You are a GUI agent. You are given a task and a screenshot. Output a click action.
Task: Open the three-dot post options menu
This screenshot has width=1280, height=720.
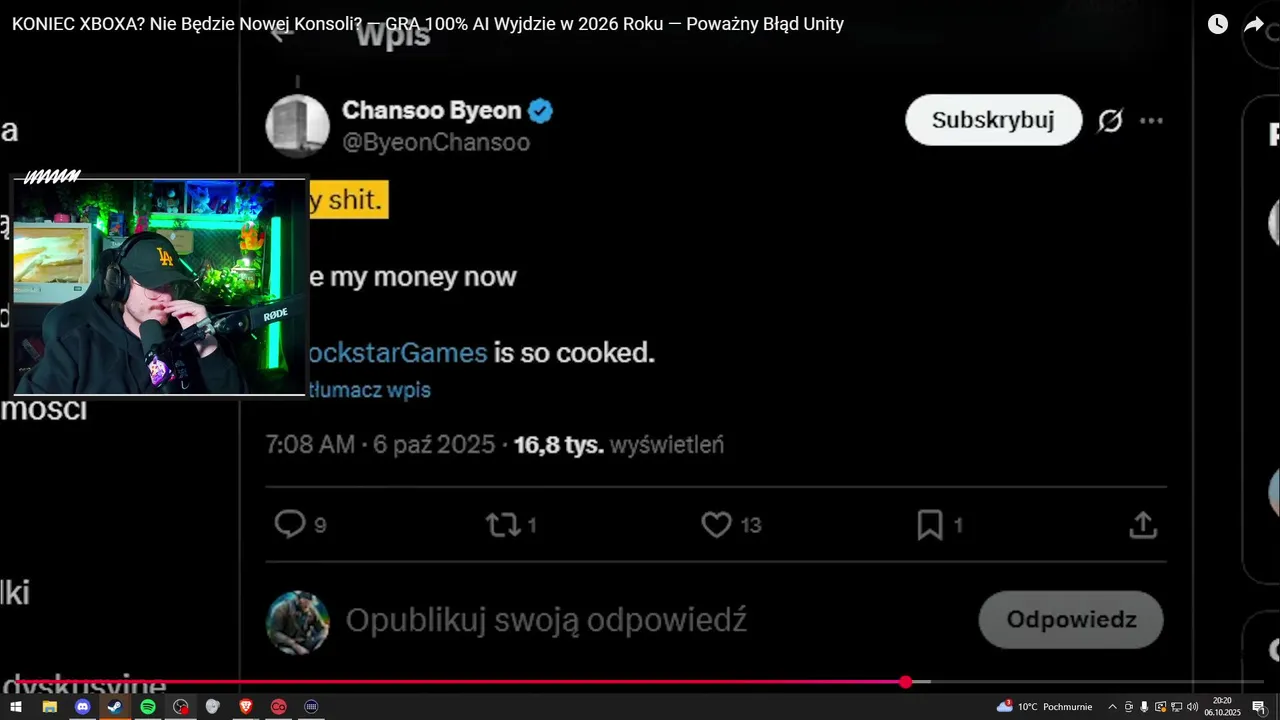[1151, 121]
